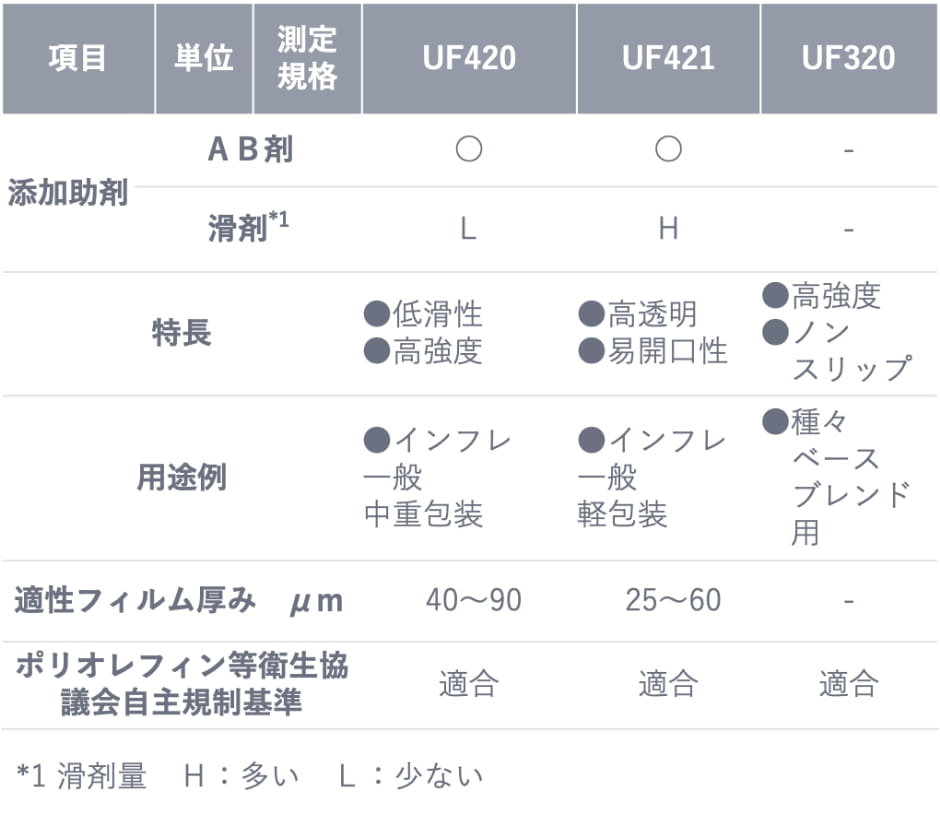940x814 pixels.
Task: Click the 測定規格 header cell
Action: click(x=307, y=58)
